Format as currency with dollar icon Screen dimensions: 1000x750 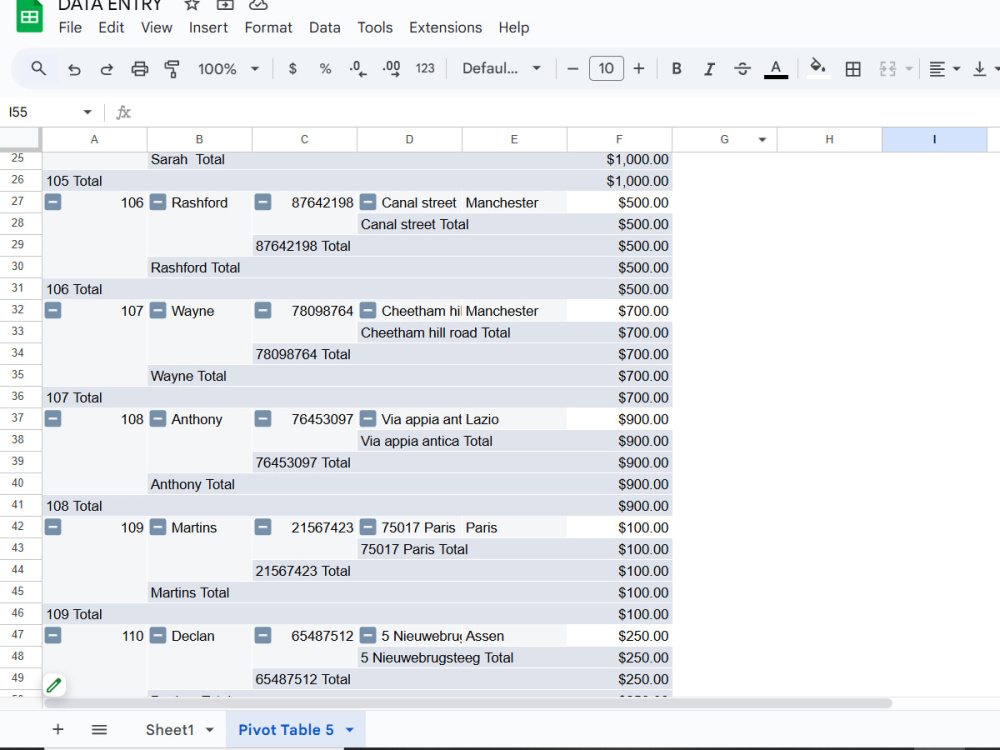[x=293, y=69]
